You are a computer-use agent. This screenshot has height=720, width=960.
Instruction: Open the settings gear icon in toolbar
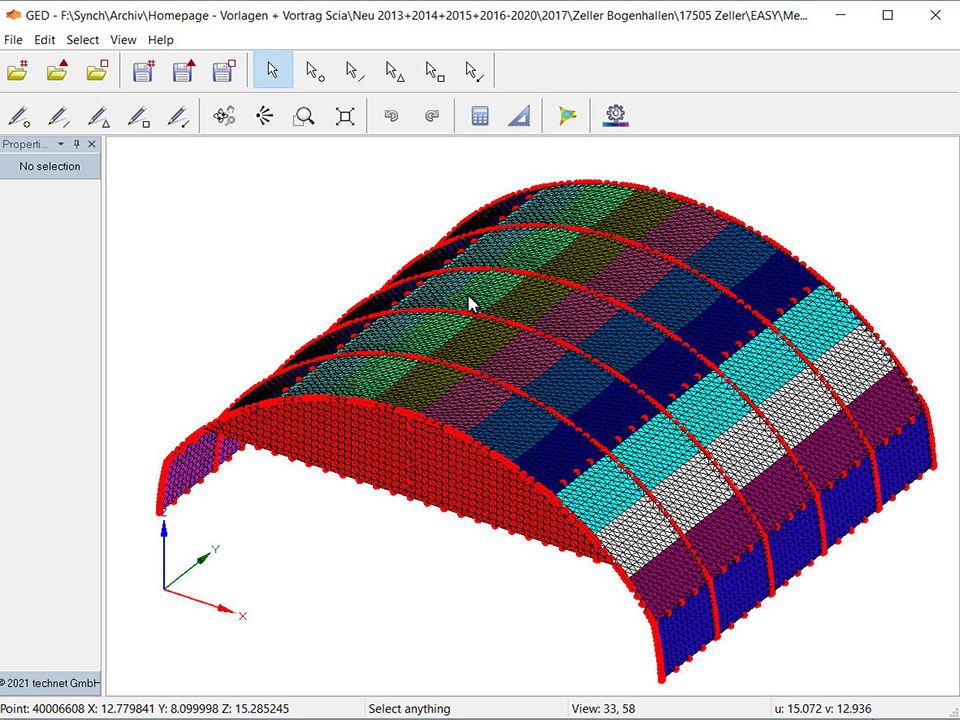[615, 116]
